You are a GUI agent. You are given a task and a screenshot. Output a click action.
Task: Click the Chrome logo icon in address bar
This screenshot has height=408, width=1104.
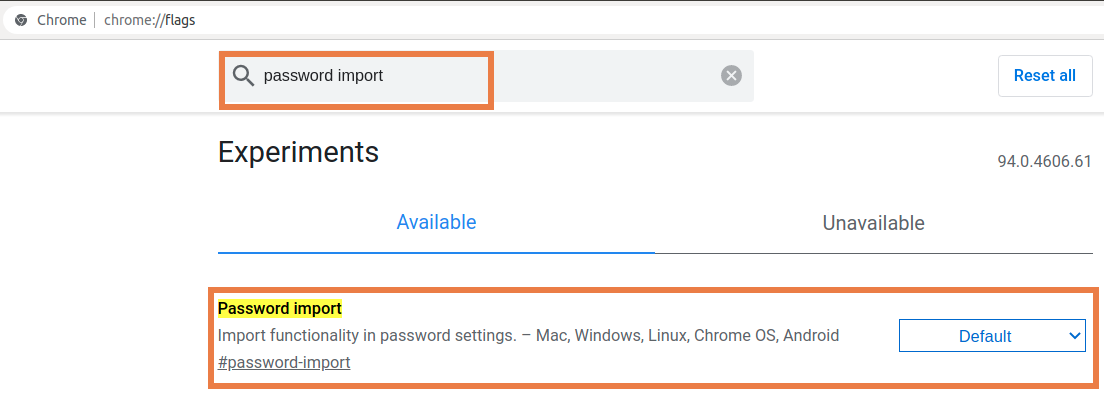21,20
